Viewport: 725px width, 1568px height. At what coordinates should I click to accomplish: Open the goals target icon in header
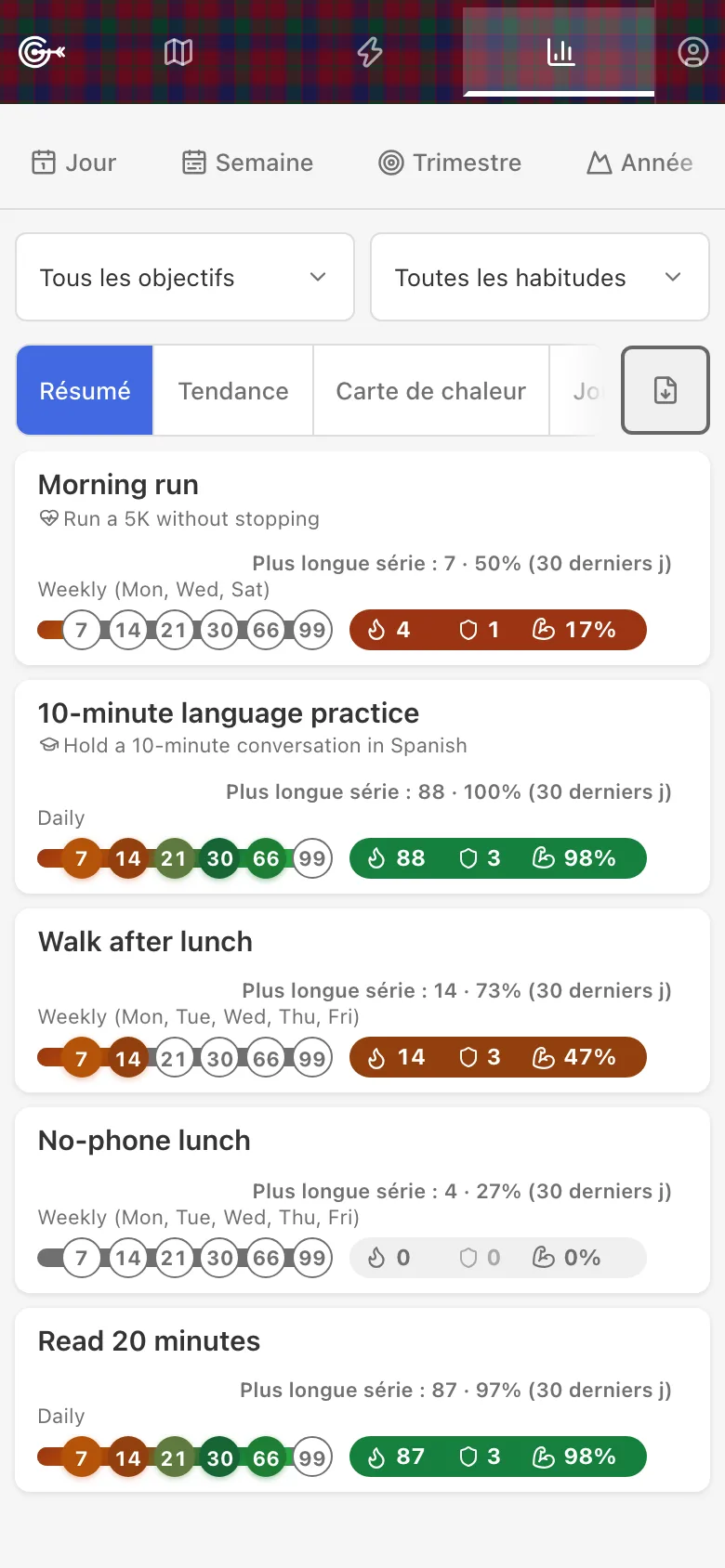coord(42,52)
